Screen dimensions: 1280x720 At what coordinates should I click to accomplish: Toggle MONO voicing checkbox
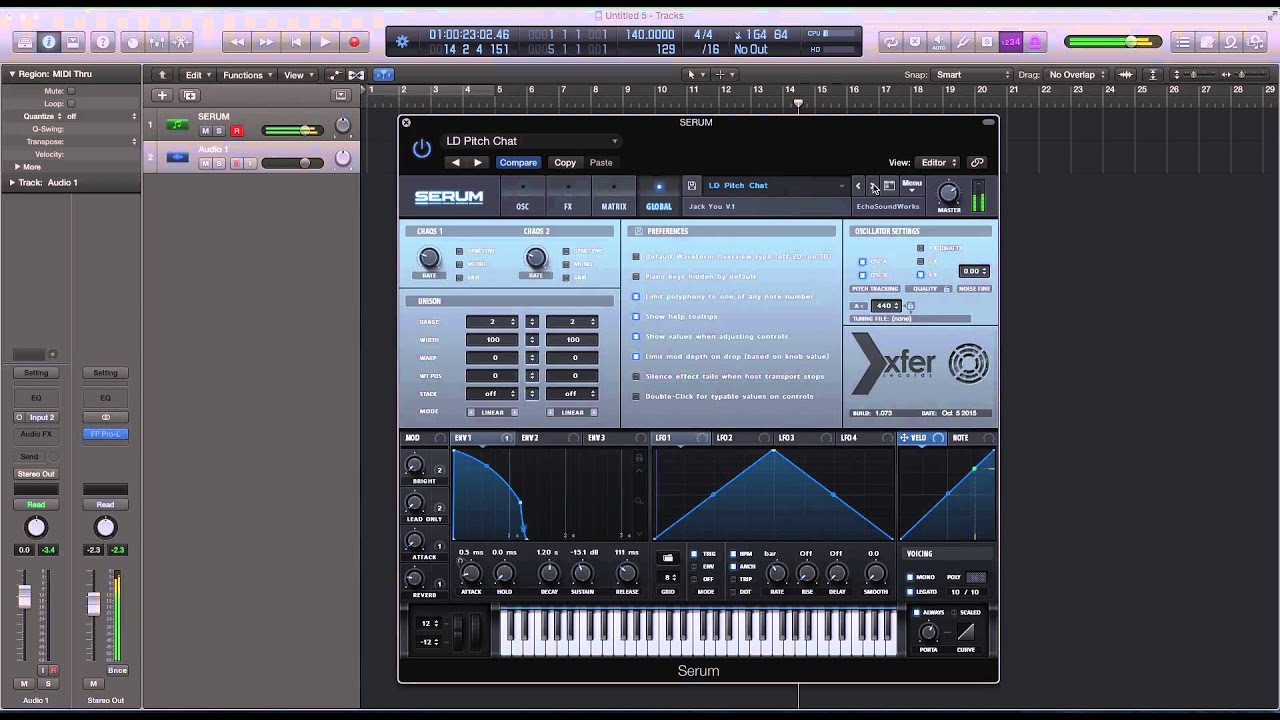tap(910, 577)
